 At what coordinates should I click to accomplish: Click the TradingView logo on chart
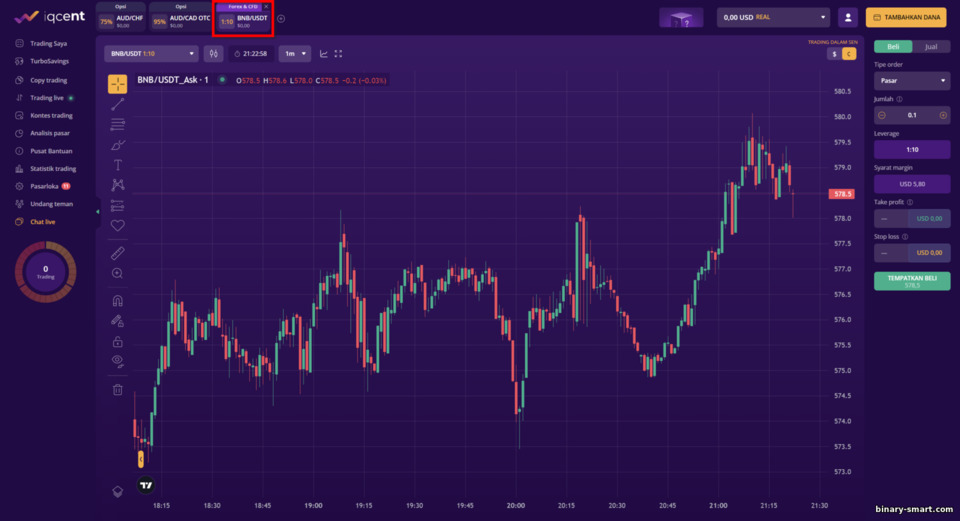tap(146, 485)
